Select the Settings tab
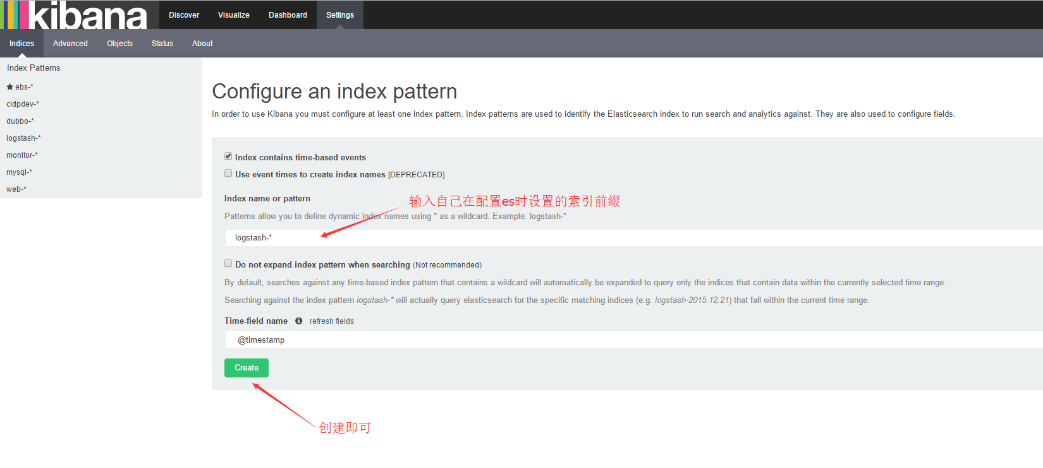 (x=340, y=15)
